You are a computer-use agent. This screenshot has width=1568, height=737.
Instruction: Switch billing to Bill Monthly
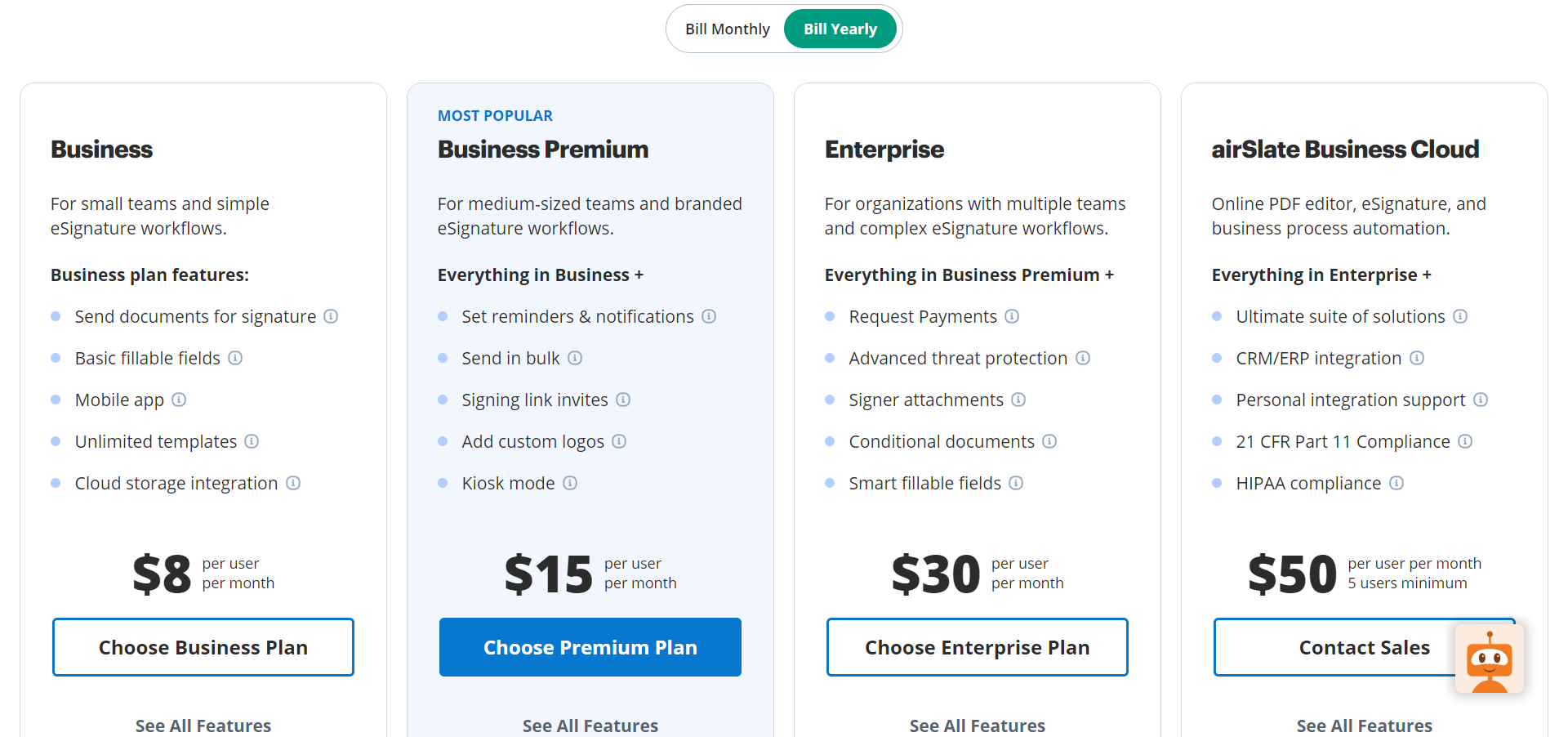[727, 28]
